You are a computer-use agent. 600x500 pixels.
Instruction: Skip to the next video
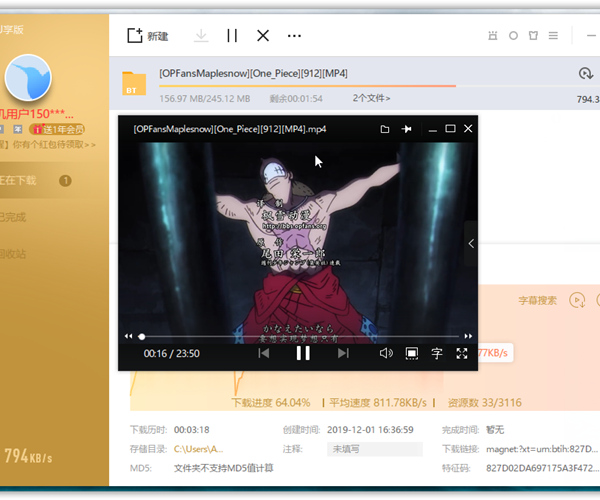click(343, 353)
